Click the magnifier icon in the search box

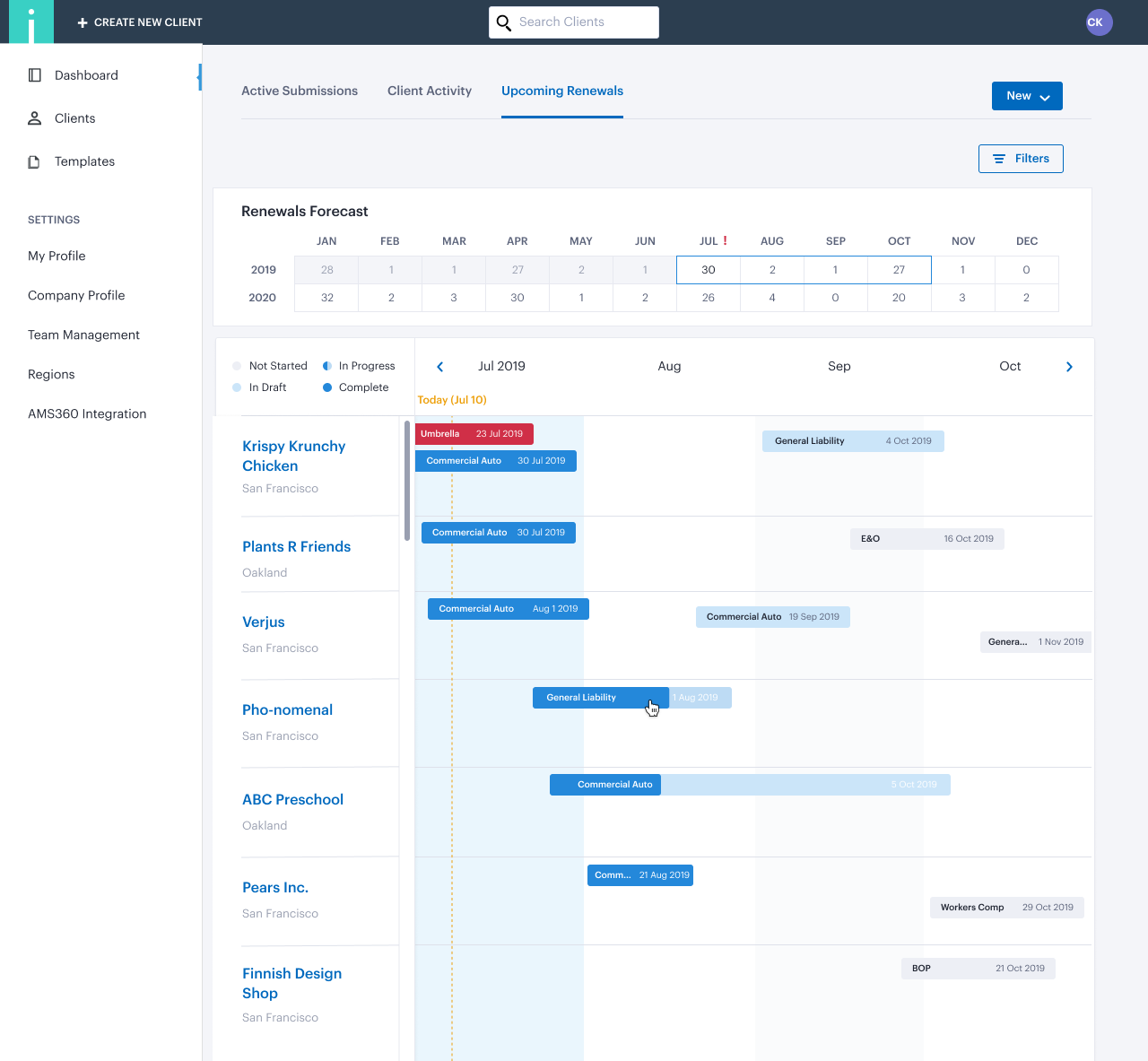pos(504,22)
